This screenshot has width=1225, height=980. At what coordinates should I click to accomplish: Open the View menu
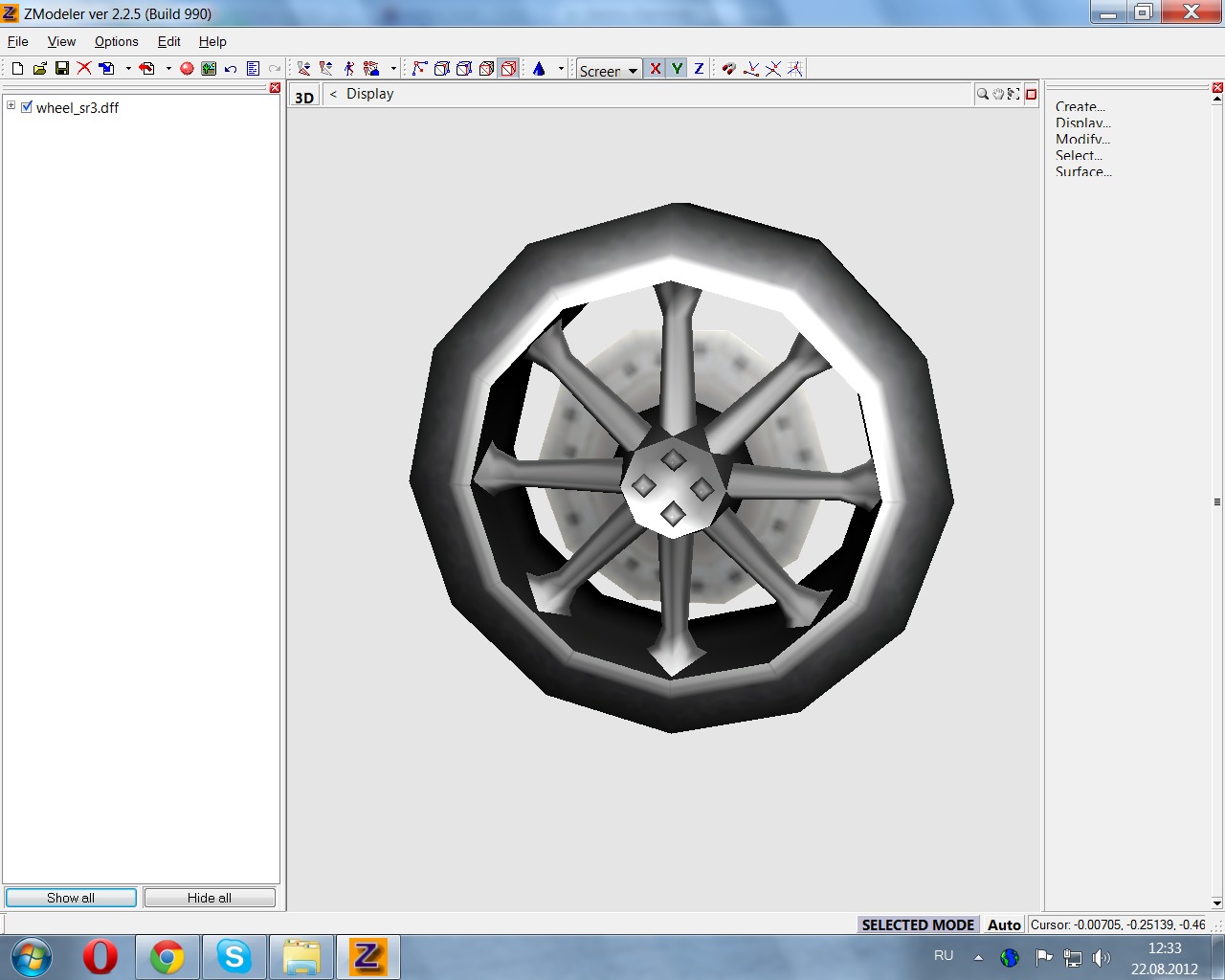61,41
